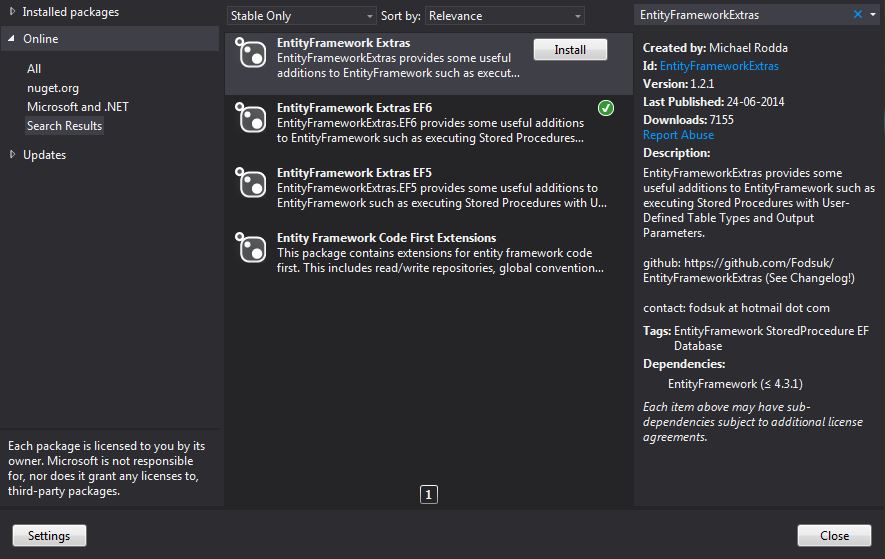Select Search Results in the tree

pyautogui.click(x=64, y=126)
